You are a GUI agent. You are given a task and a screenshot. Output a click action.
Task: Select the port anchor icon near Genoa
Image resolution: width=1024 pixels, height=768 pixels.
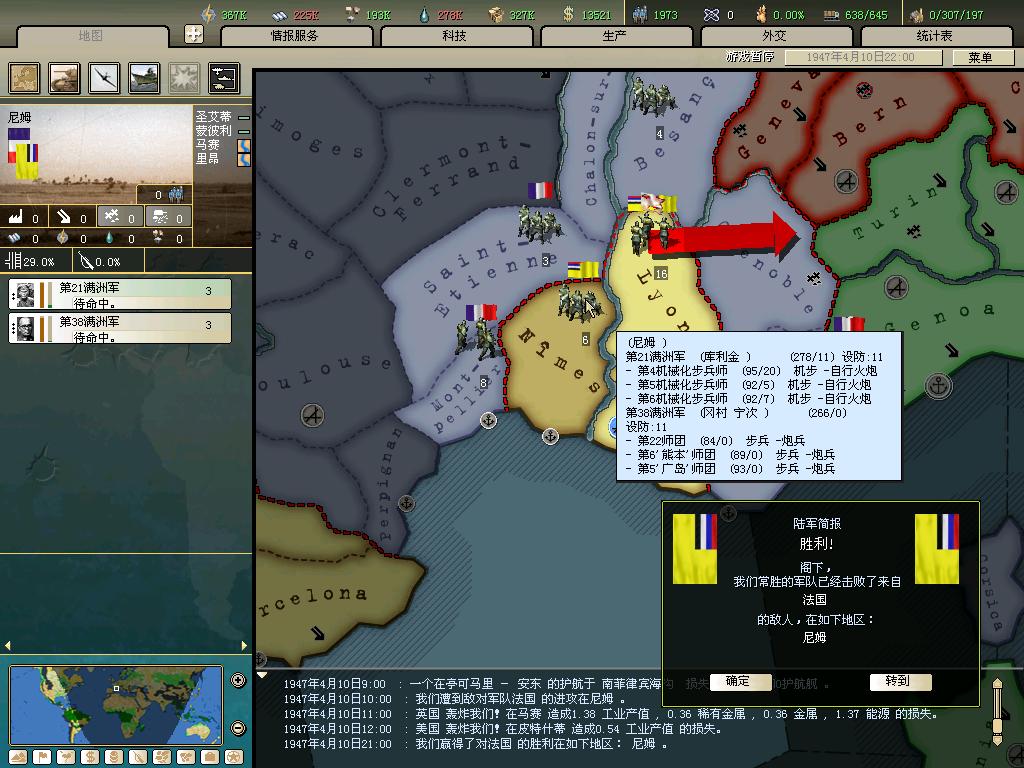click(x=938, y=386)
